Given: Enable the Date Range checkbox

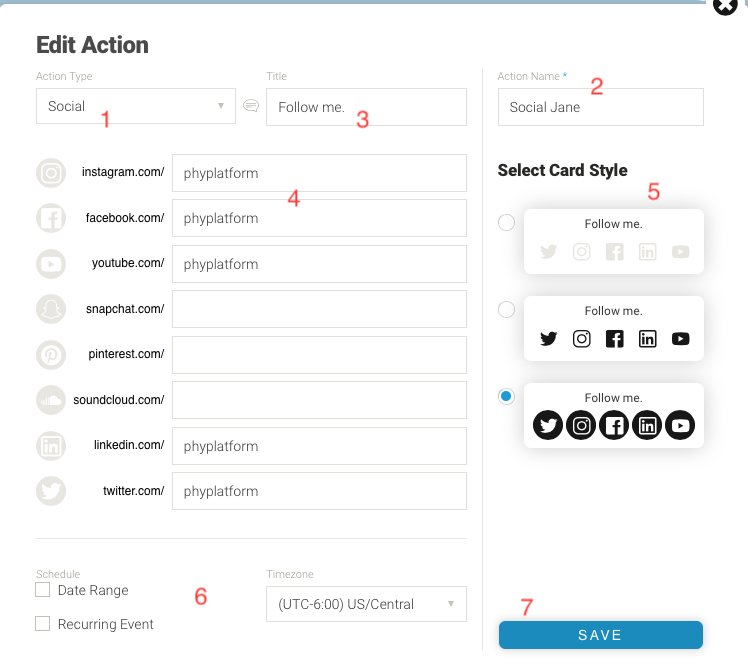Looking at the screenshot, I should pyautogui.click(x=43, y=590).
